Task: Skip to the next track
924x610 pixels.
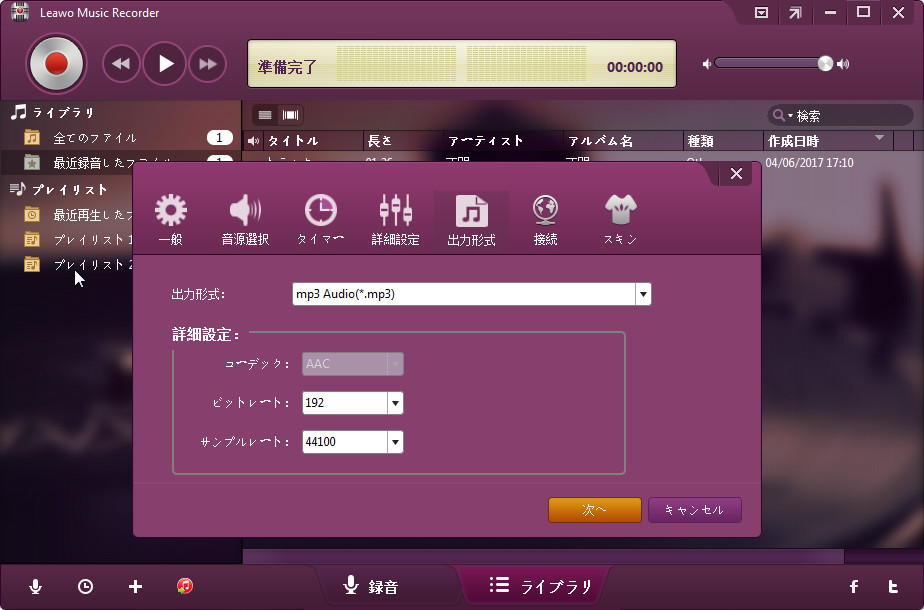Action: point(207,64)
